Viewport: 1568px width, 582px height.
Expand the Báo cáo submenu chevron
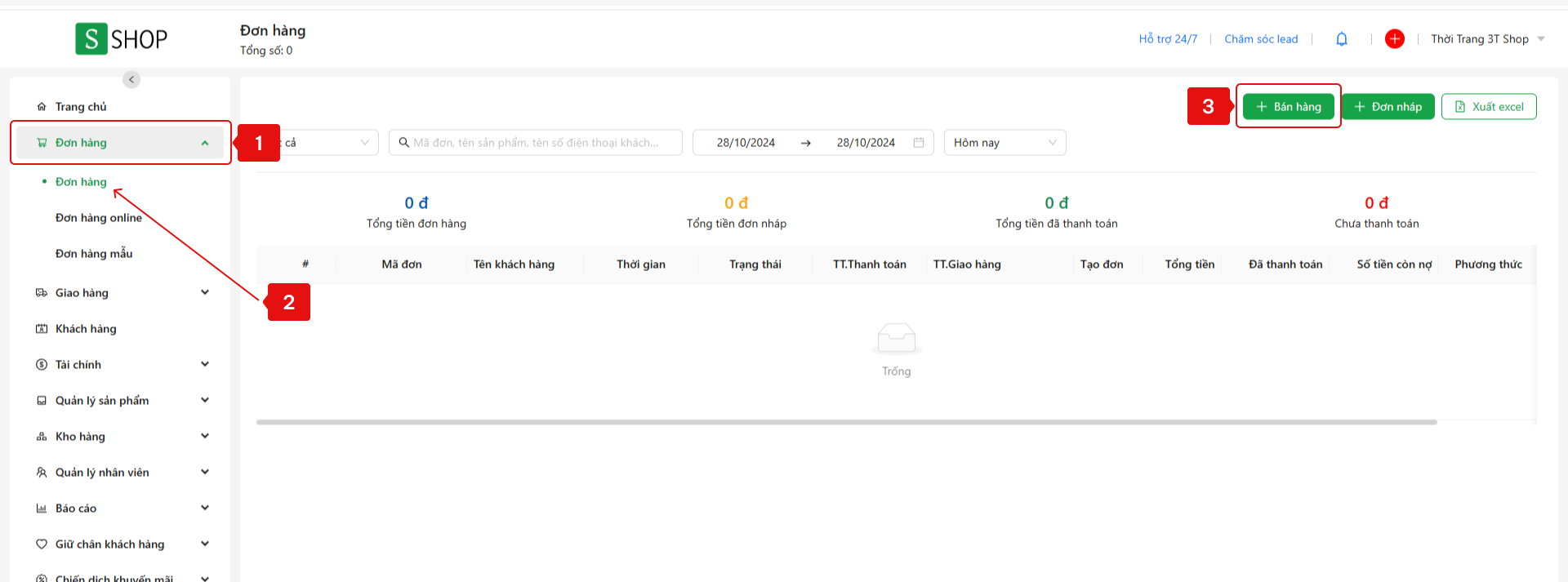[205, 508]
